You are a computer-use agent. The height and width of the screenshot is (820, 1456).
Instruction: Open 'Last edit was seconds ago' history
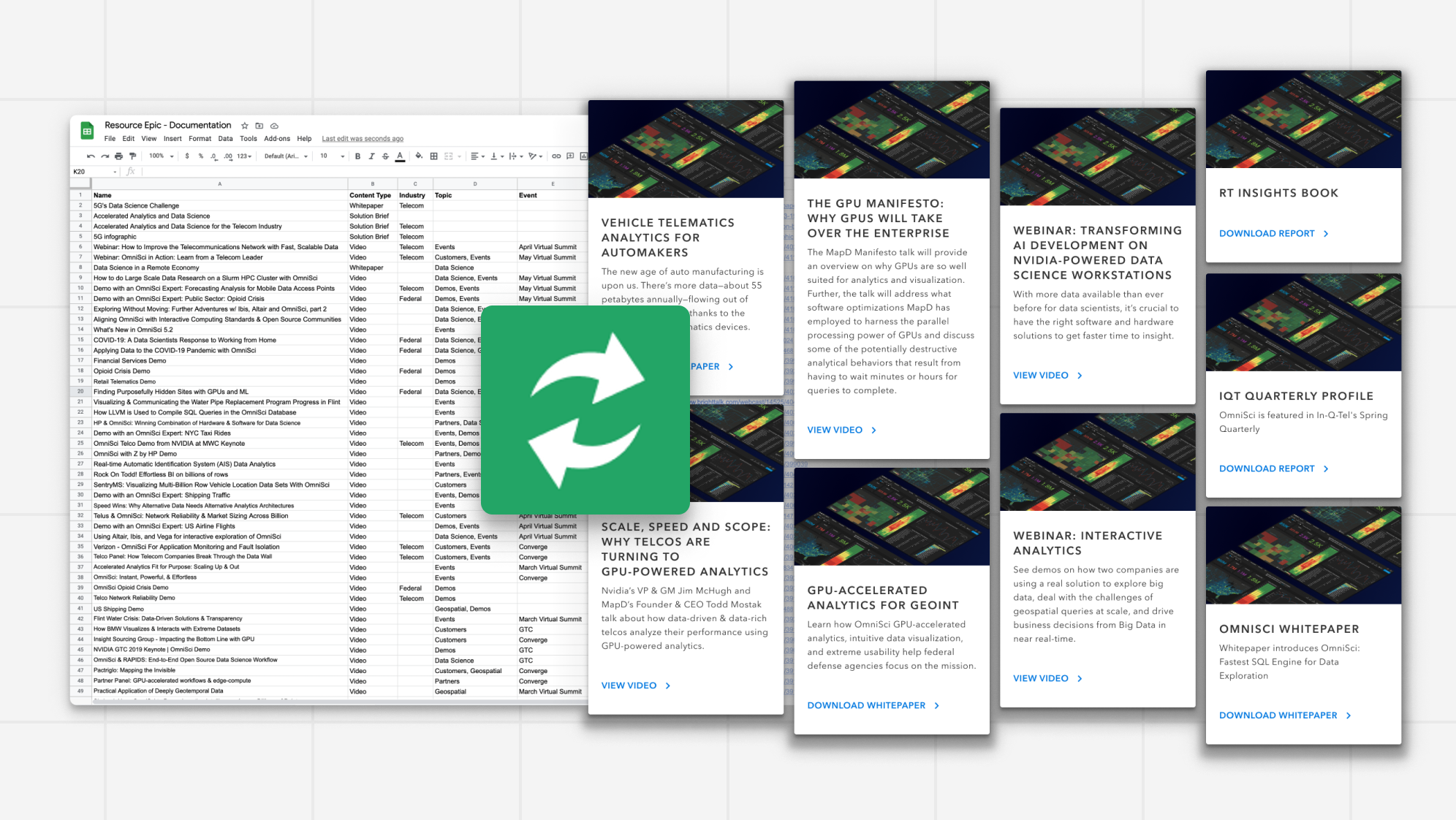tap(363, 139)
